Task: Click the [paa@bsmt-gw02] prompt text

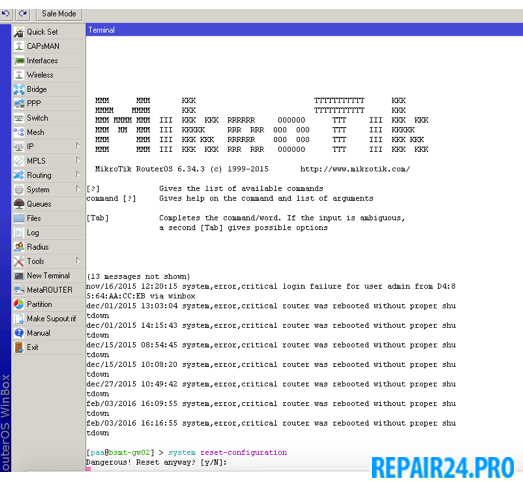Action: [x=120, y=453]
